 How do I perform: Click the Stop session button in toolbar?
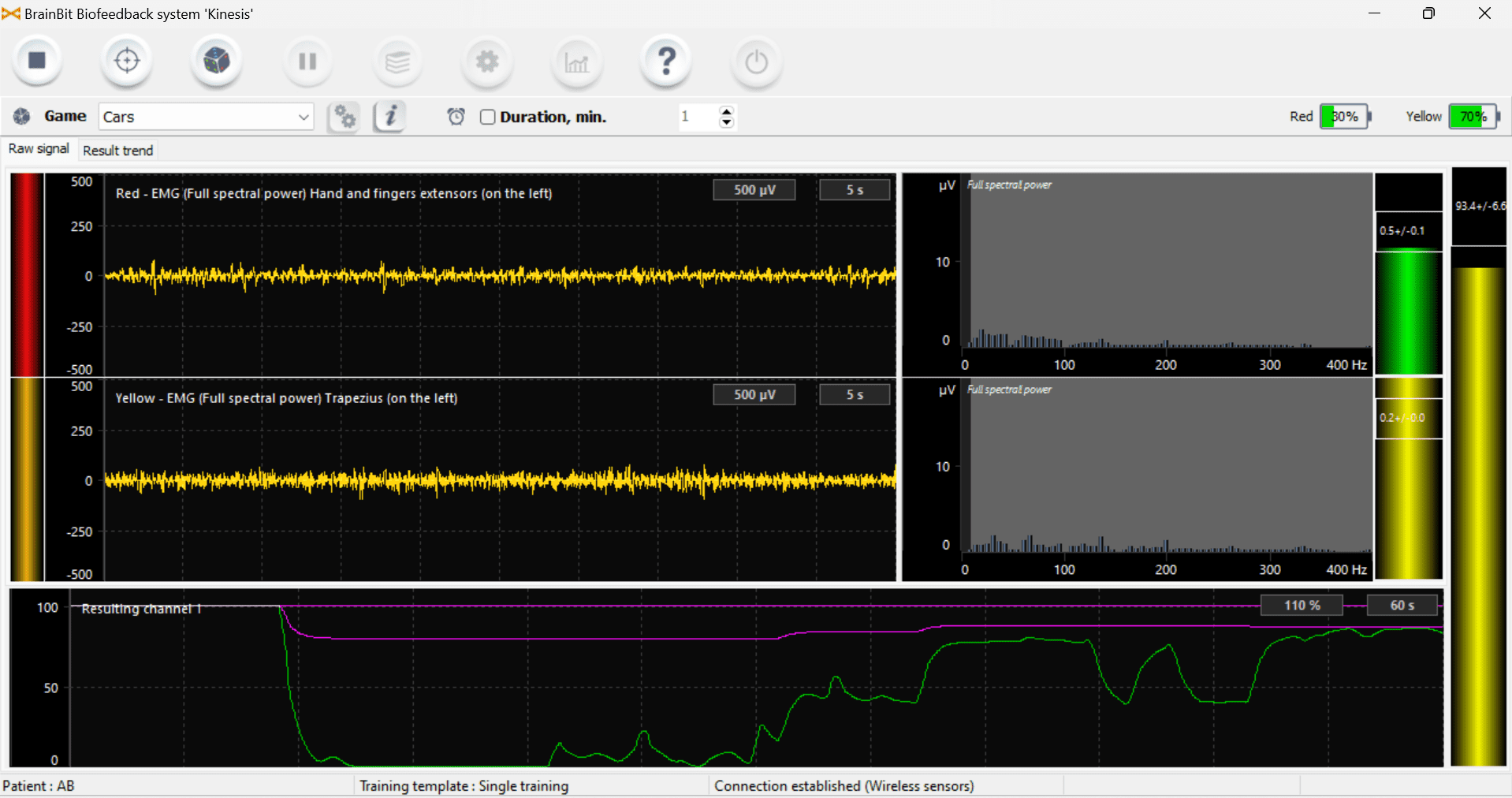(37, 61)
